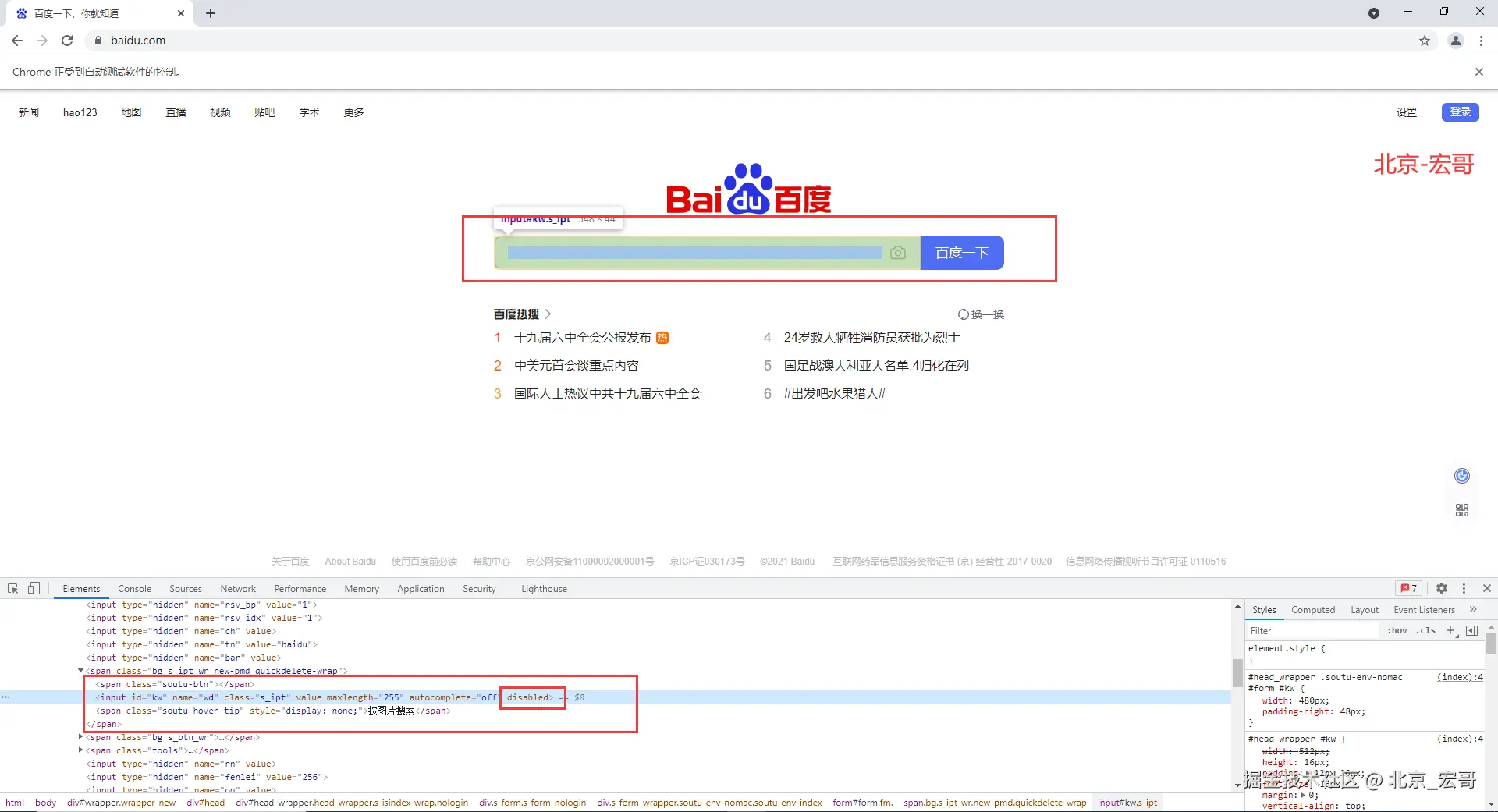
Task: Open the Application tab
Action: (x=421, y=589)
